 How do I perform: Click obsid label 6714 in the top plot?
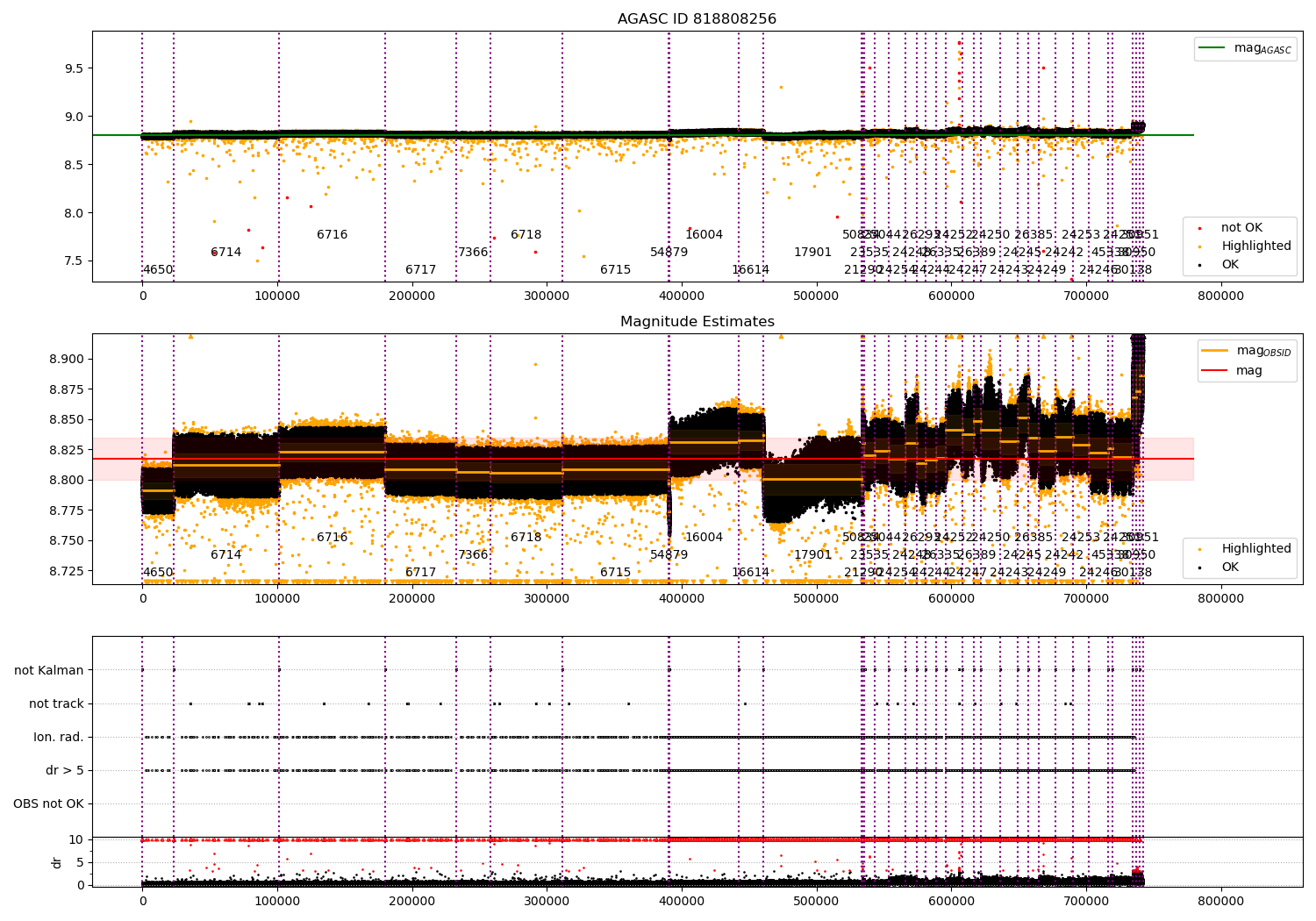[226, 253]
